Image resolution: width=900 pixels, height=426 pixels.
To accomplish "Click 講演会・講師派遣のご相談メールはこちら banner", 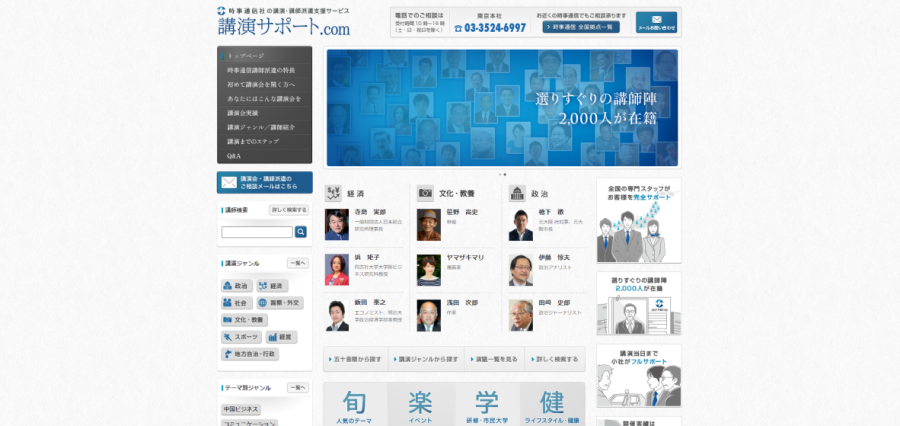I will [265, 183].
